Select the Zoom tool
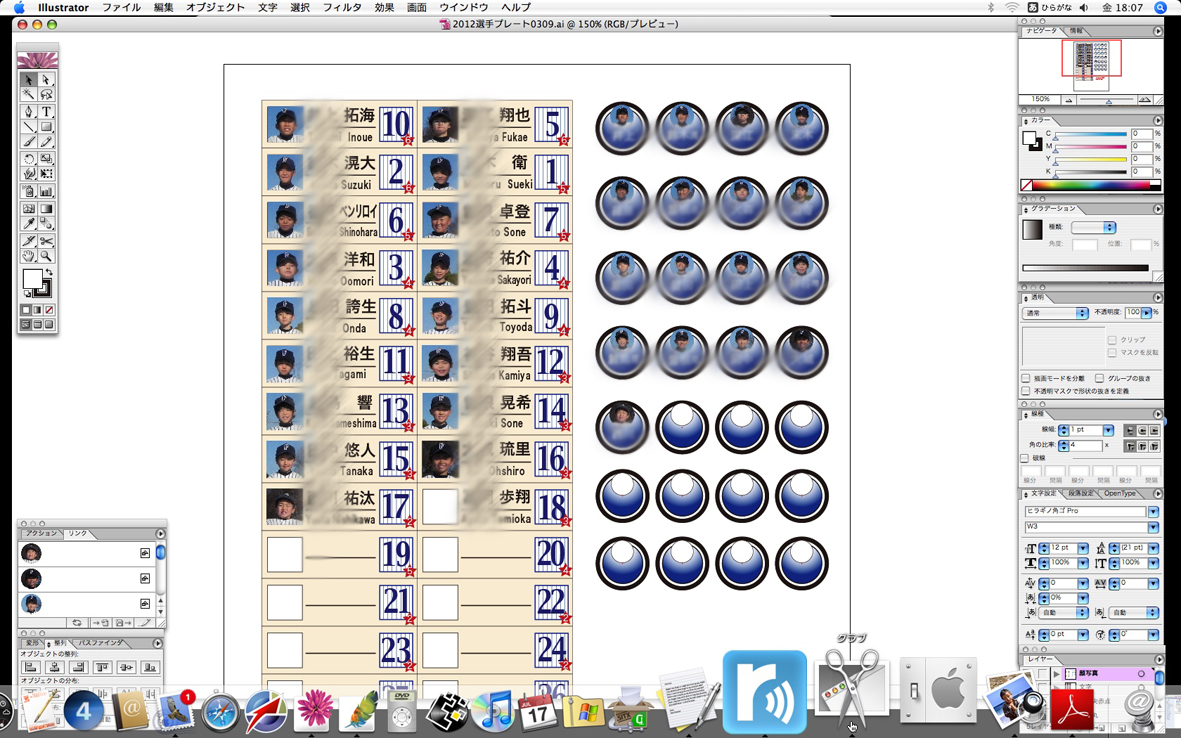The width and height of the screenshot is (1181, 738). (x=46, y=256)
